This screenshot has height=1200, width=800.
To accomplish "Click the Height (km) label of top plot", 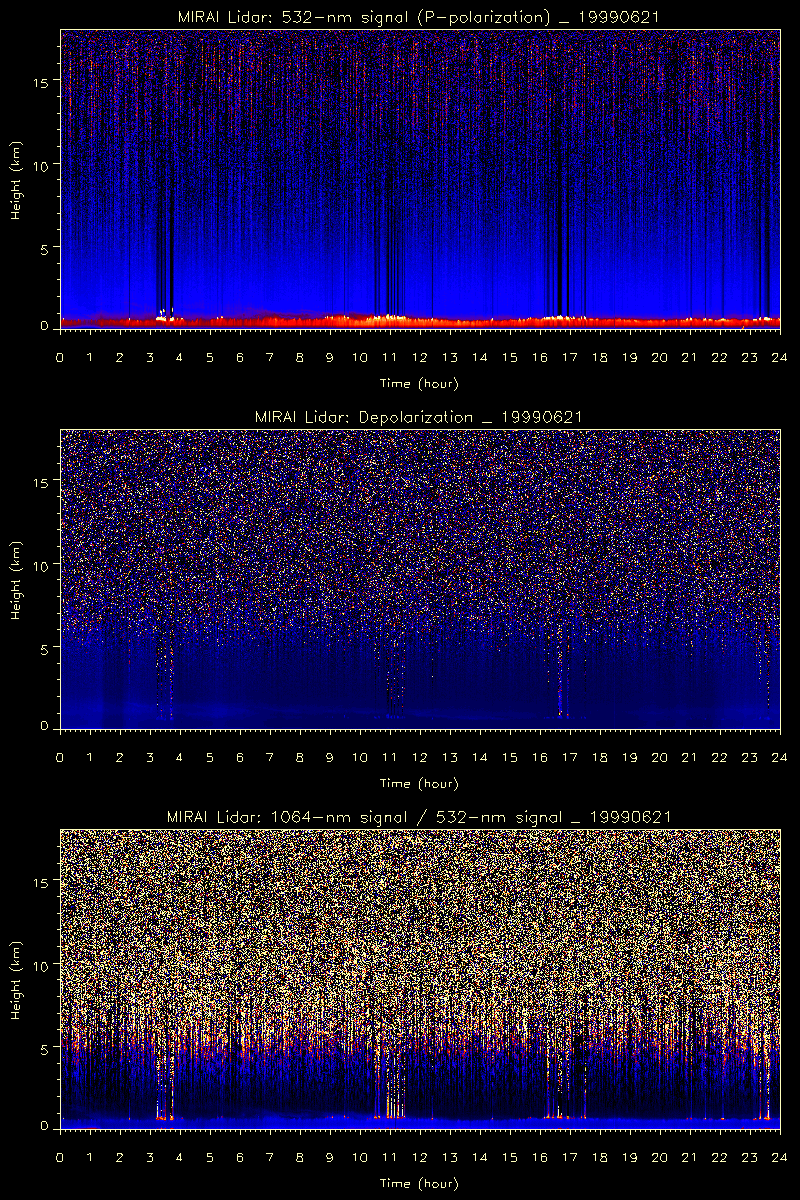I will click(x=17, y=180).
